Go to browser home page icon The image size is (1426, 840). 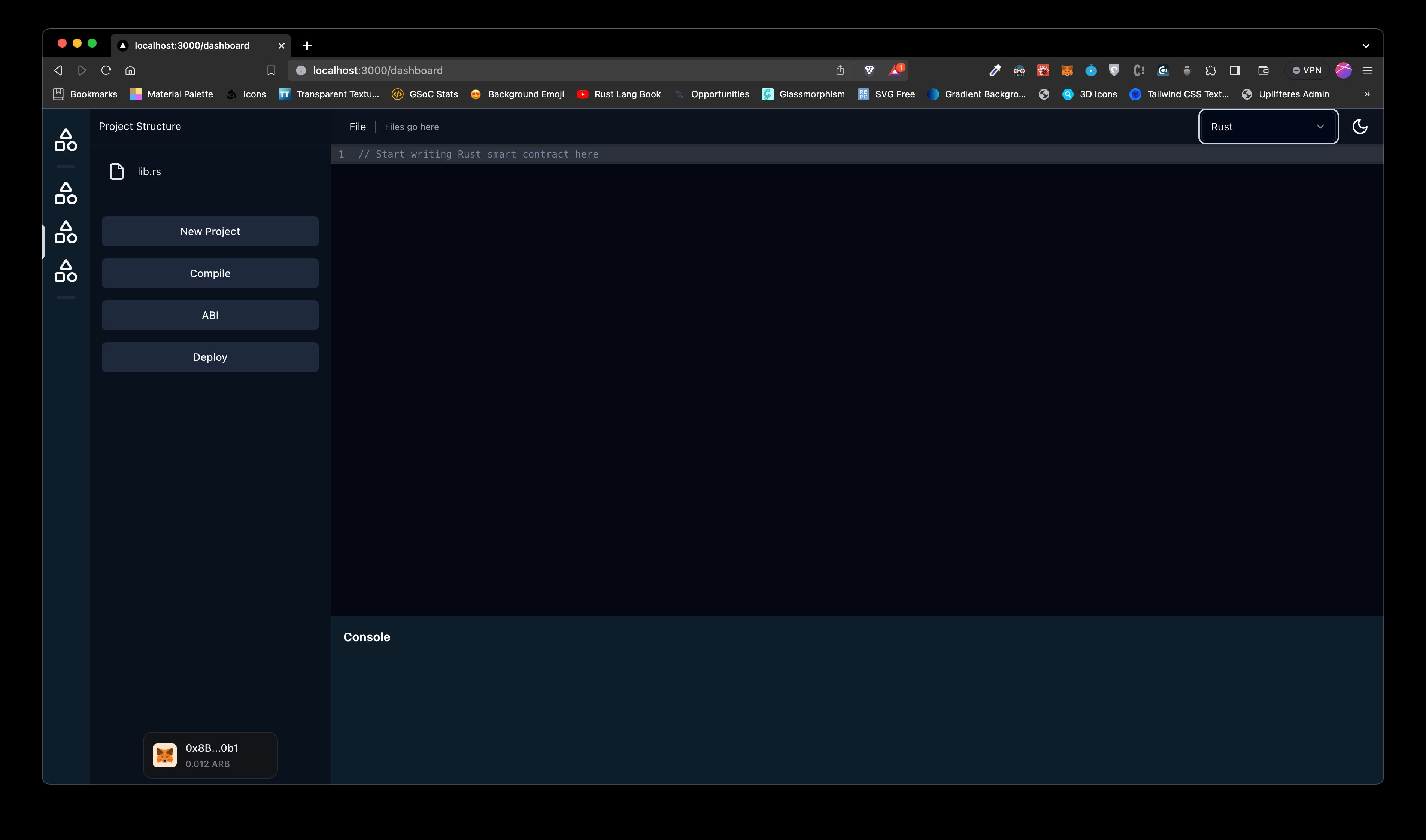[130, 70]
